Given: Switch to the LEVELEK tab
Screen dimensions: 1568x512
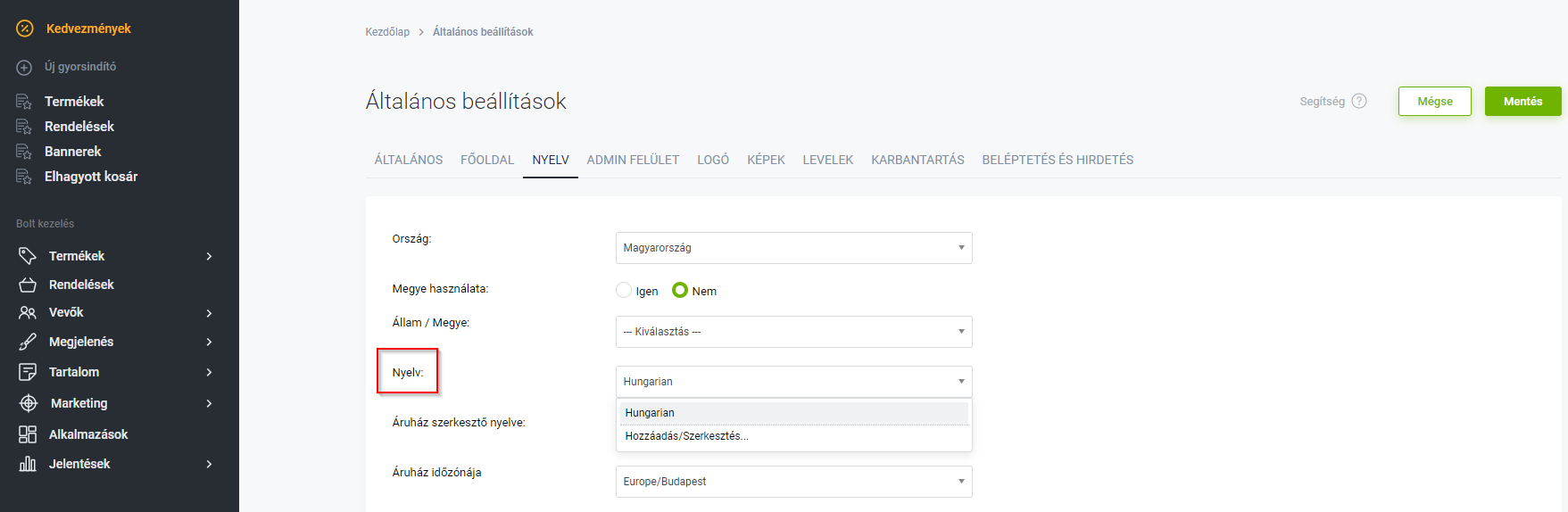Looking at the screenshot, I should (x=828, y=160).
